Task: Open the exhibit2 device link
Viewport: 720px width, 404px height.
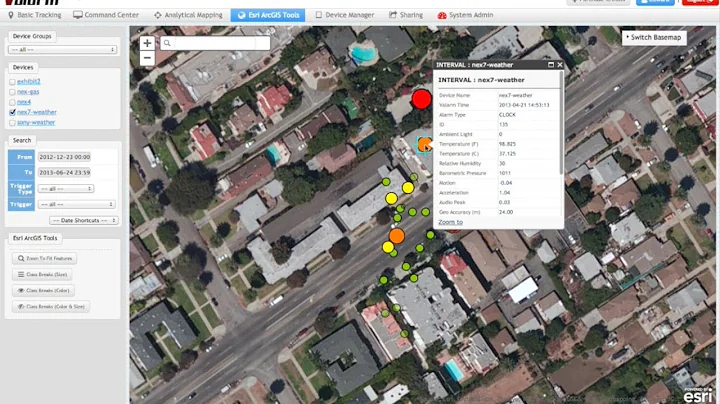Action: [28, 81]
